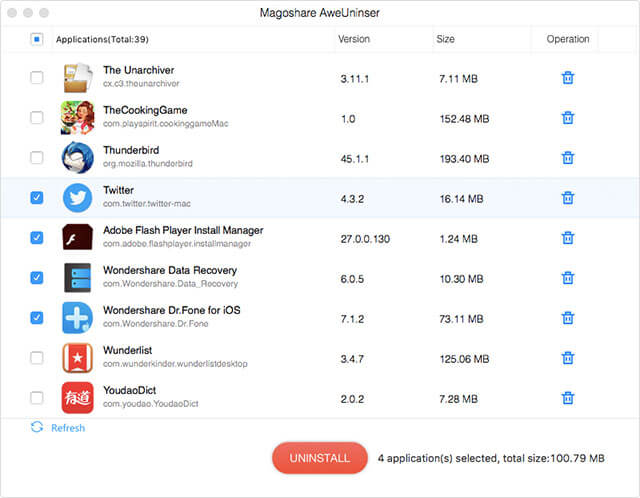Click the Thunderbird app icon

[x=78, y=158]
